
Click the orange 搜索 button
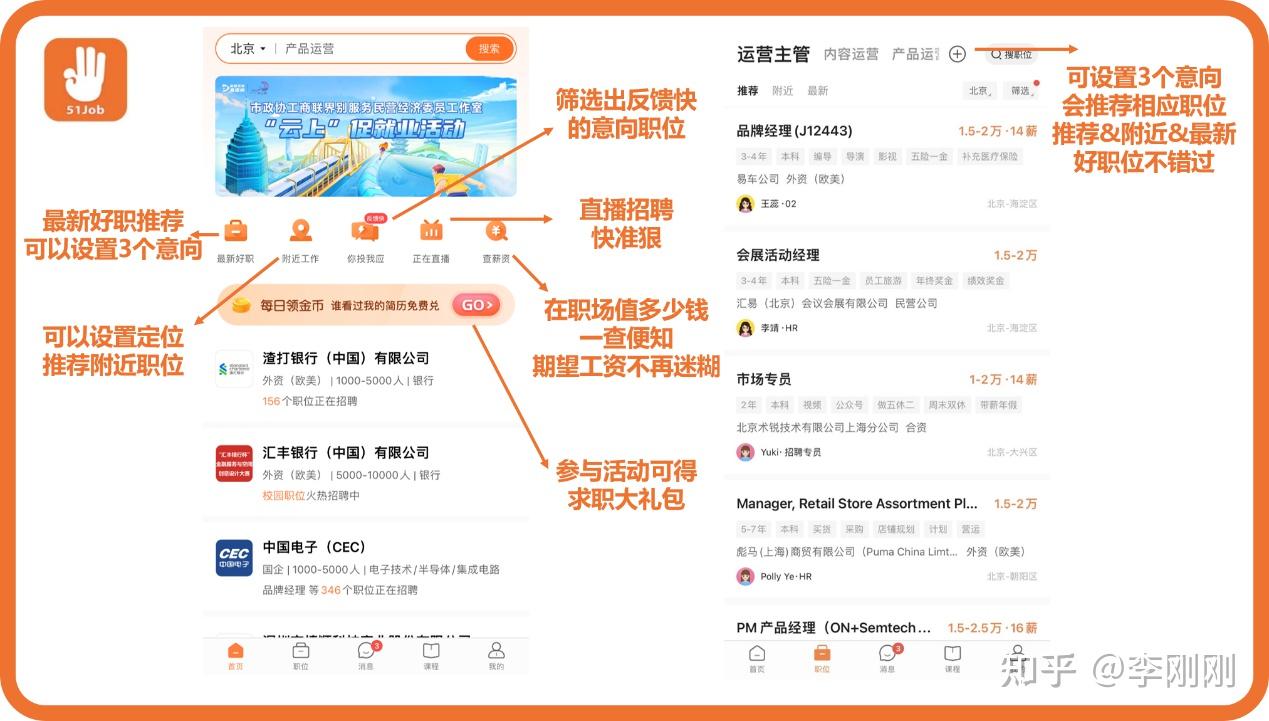[489, 48]
